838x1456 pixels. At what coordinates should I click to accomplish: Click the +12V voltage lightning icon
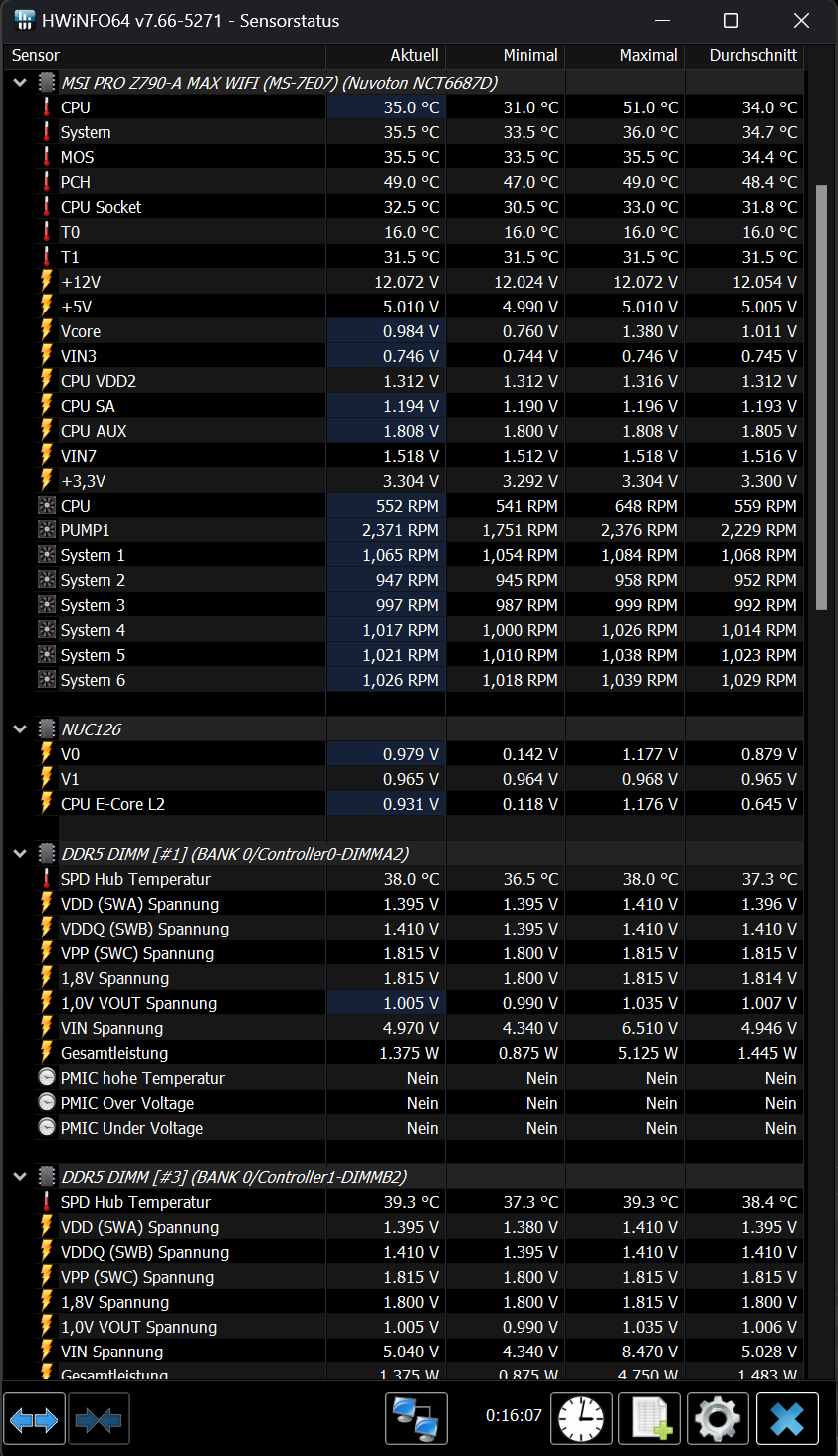(47, 282)
